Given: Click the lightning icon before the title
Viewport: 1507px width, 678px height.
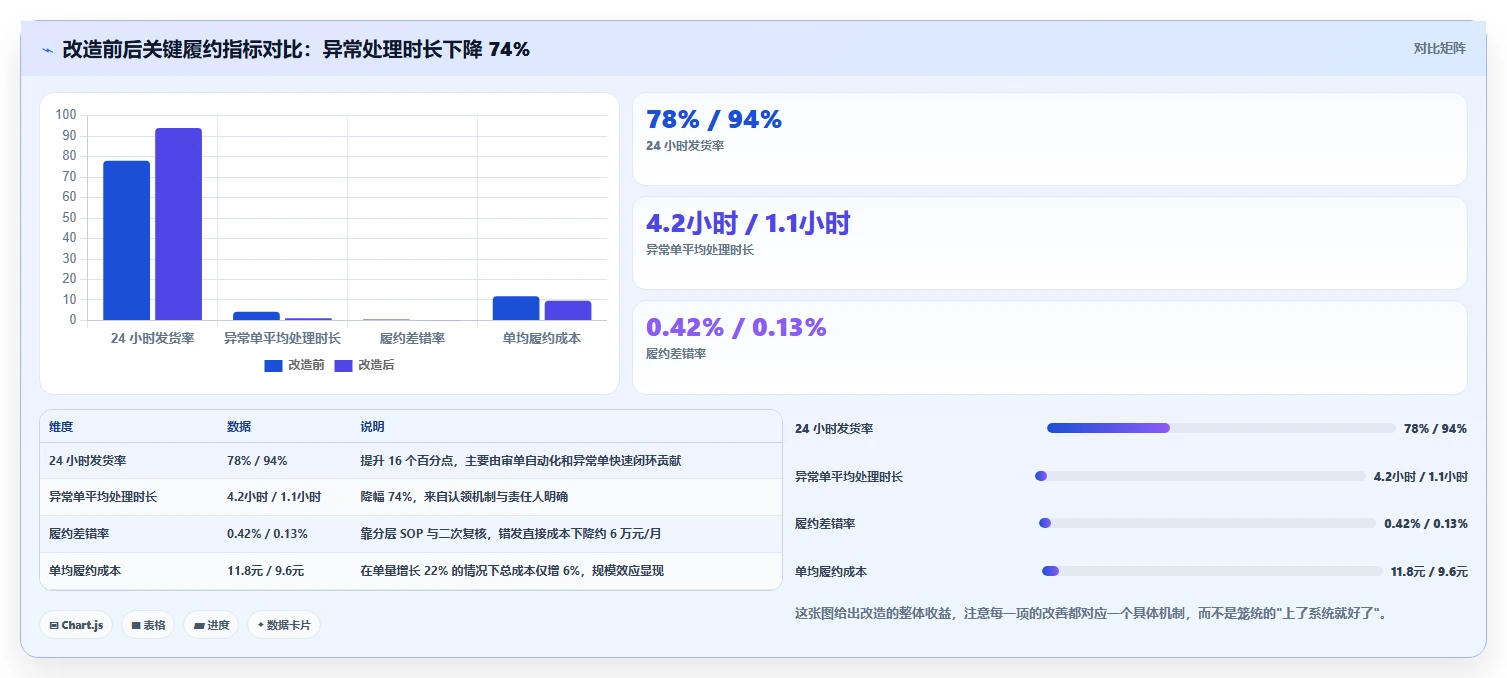Looking at the screenshot, I should [47, 50].
